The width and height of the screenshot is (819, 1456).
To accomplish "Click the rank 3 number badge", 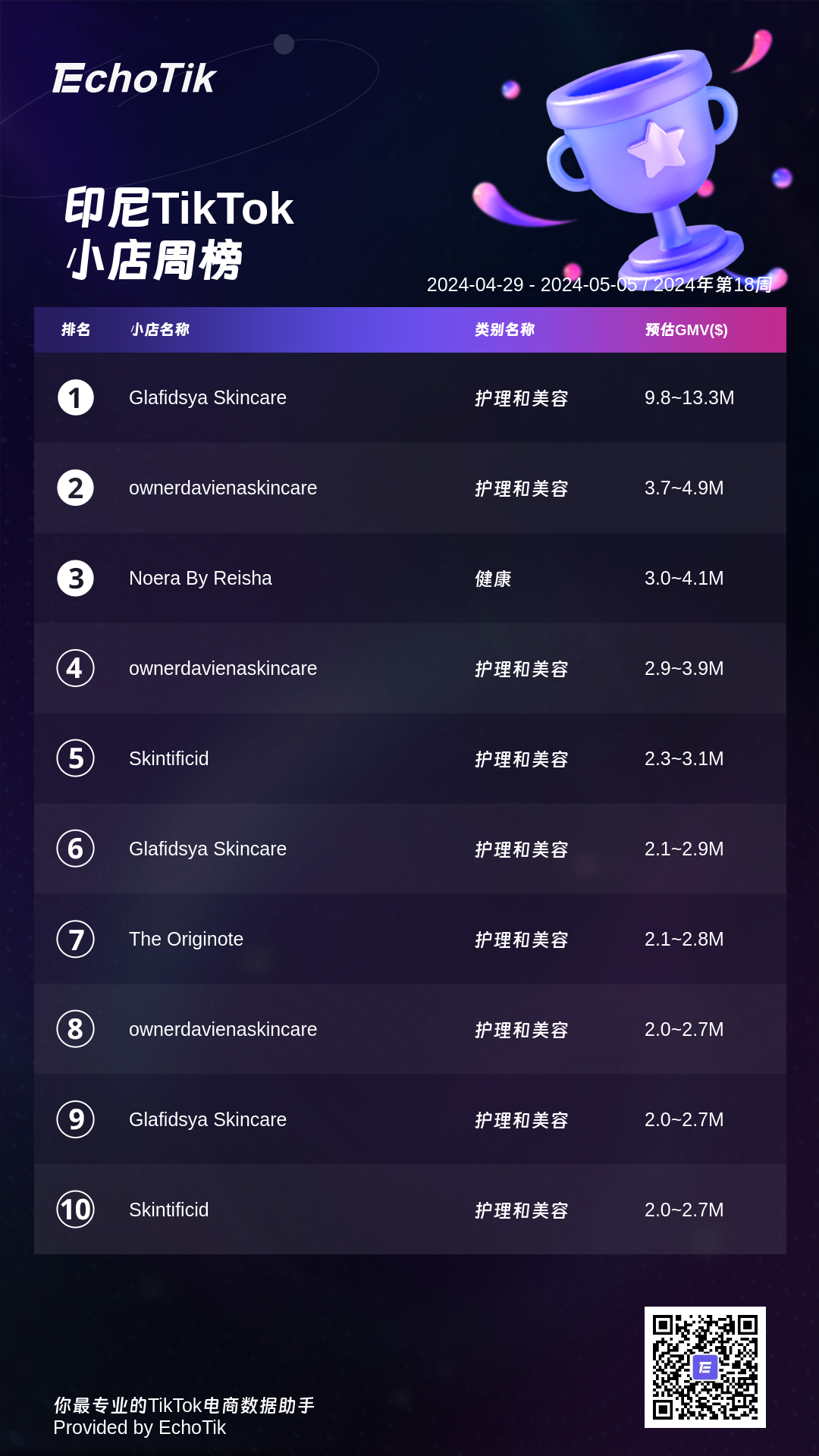I will coord(76,579).
